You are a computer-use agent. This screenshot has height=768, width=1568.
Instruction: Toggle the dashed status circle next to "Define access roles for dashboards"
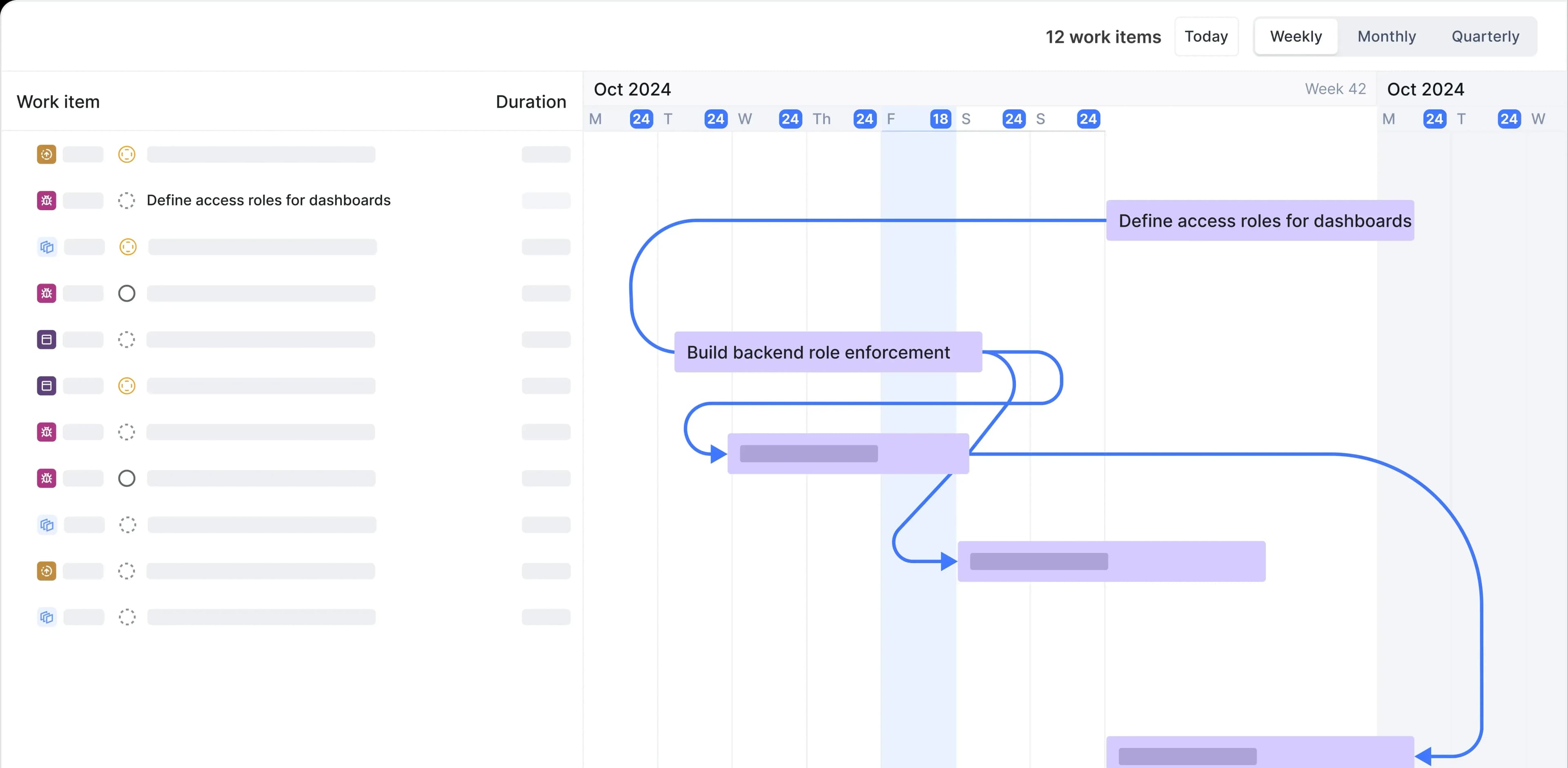(127, 200)
